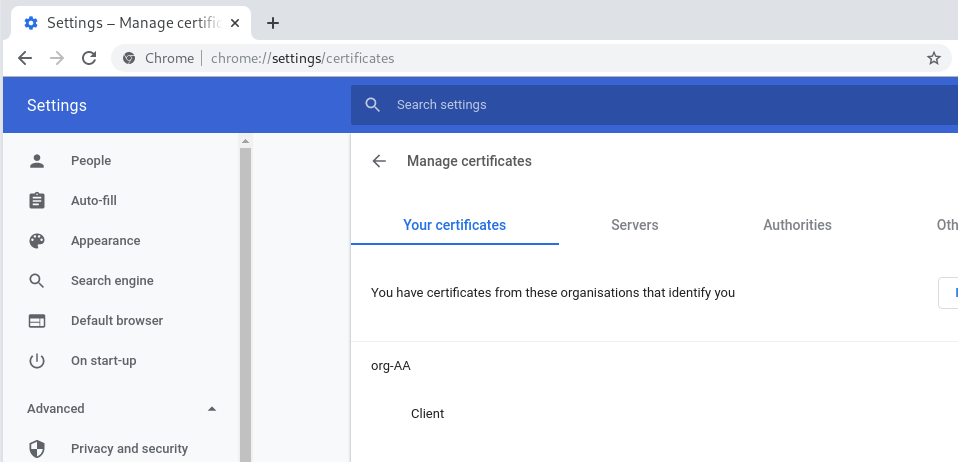Click the Default browser window icon

[x=37, y=321]
